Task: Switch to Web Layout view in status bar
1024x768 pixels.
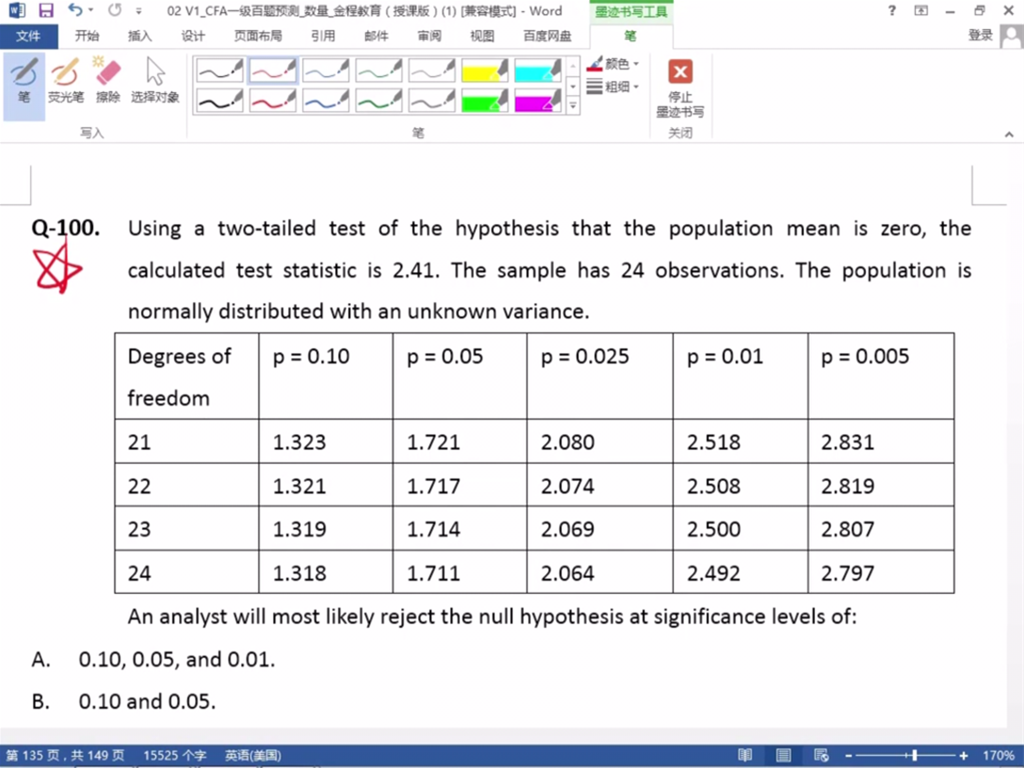Action: (x=821, y=755)
